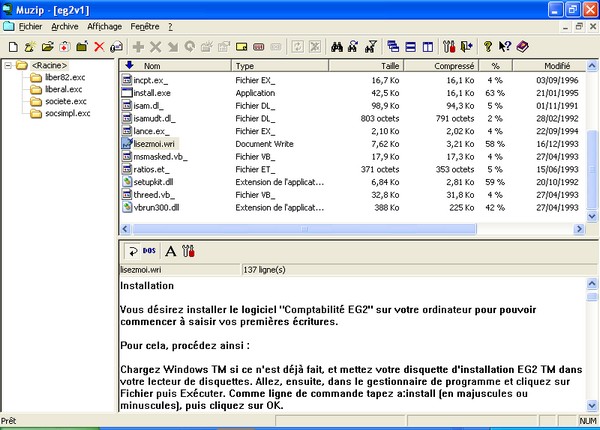This screenshot has height=430, width=600.
Task: Collapse the <Racine> tree node
Action: click(x=8, y=66)
